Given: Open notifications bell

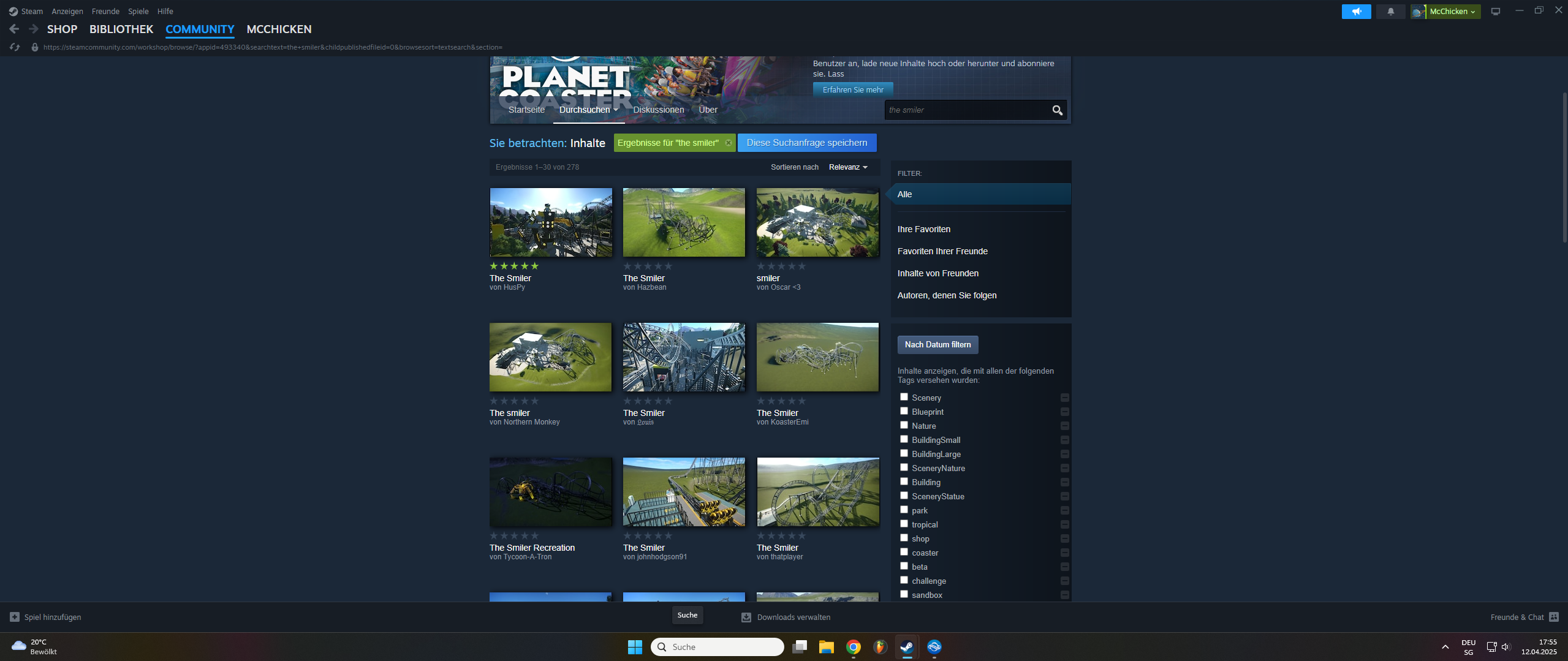Looking at the screenshot, I should [1390, 11].
